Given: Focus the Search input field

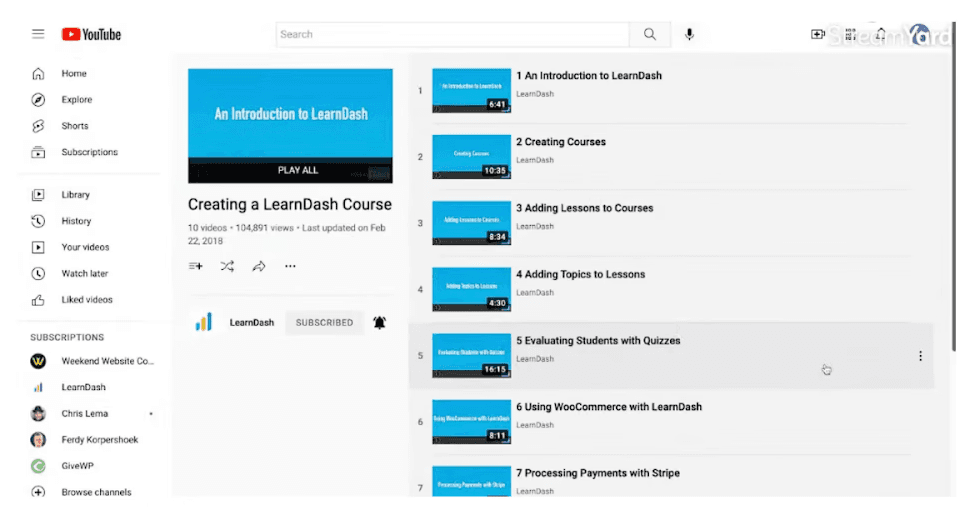Looking at the screenshot, I should click(453, 34).
